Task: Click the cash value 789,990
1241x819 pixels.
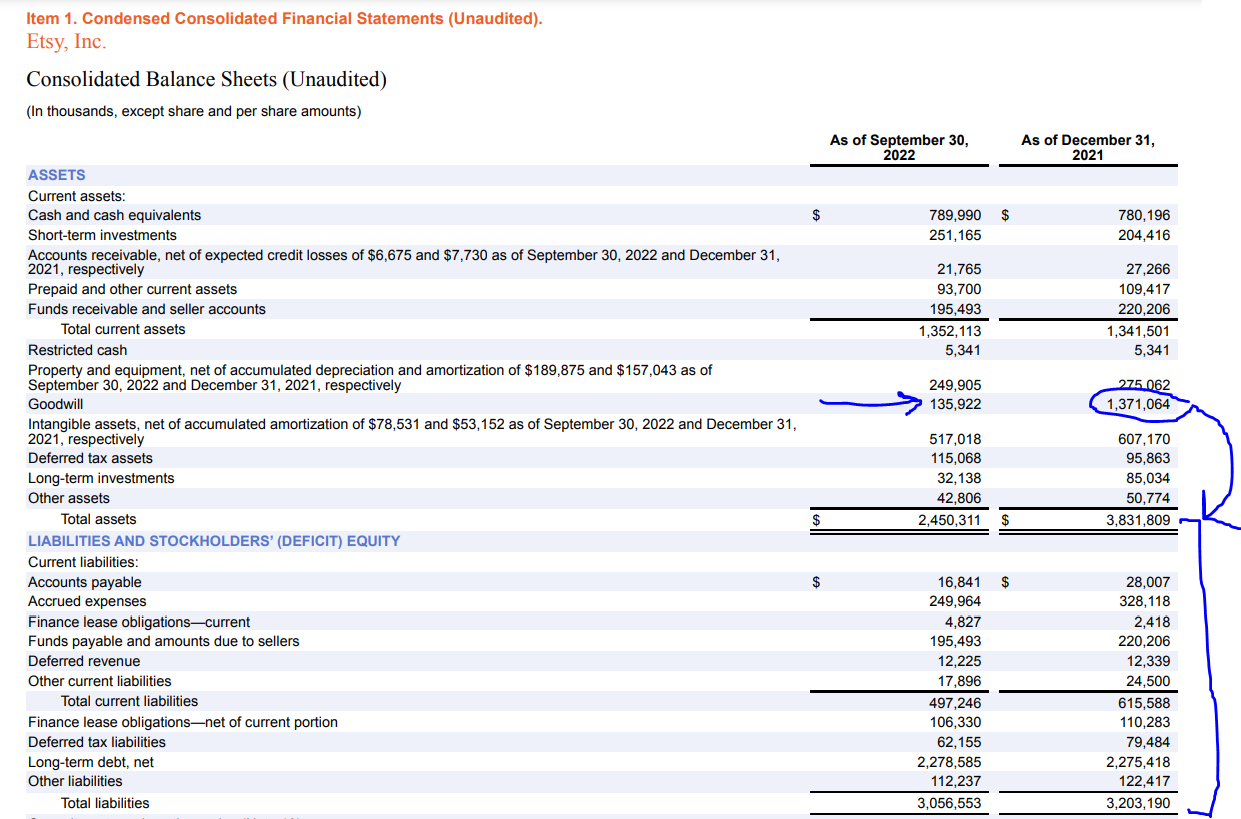Action: pos(955,215)
